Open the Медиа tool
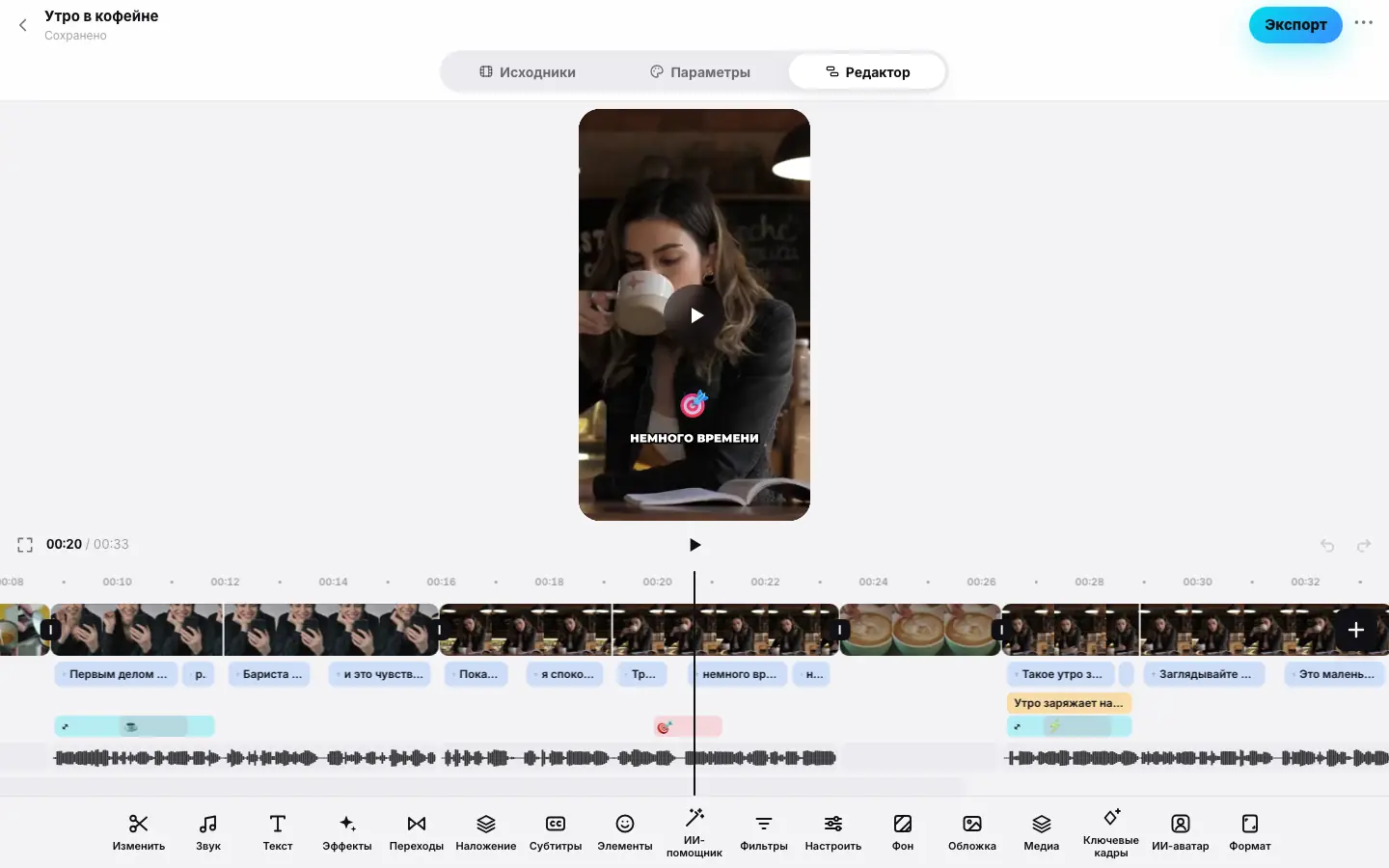 pyautogui.click(x=1042, y=833)
